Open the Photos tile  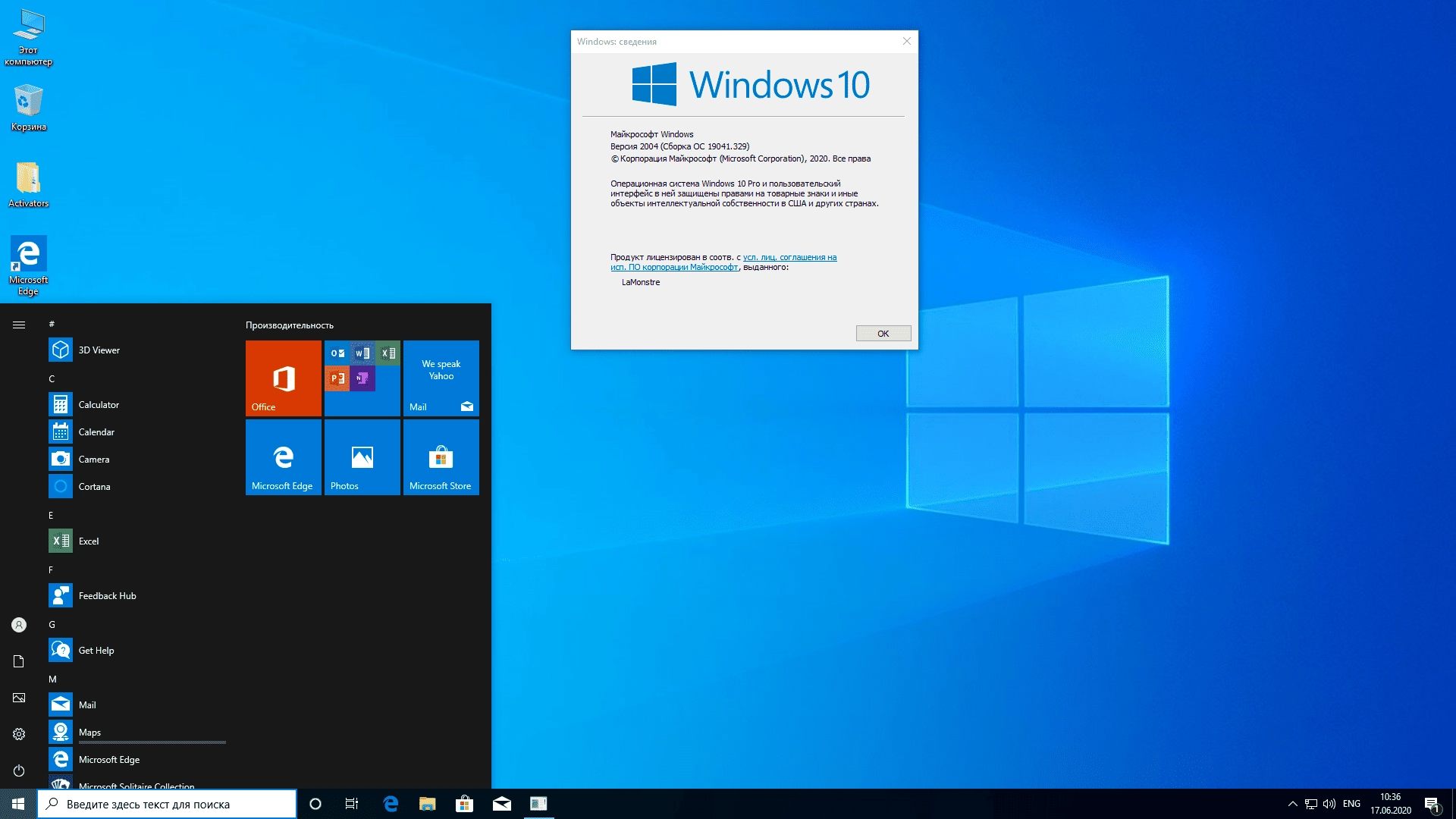362,457
